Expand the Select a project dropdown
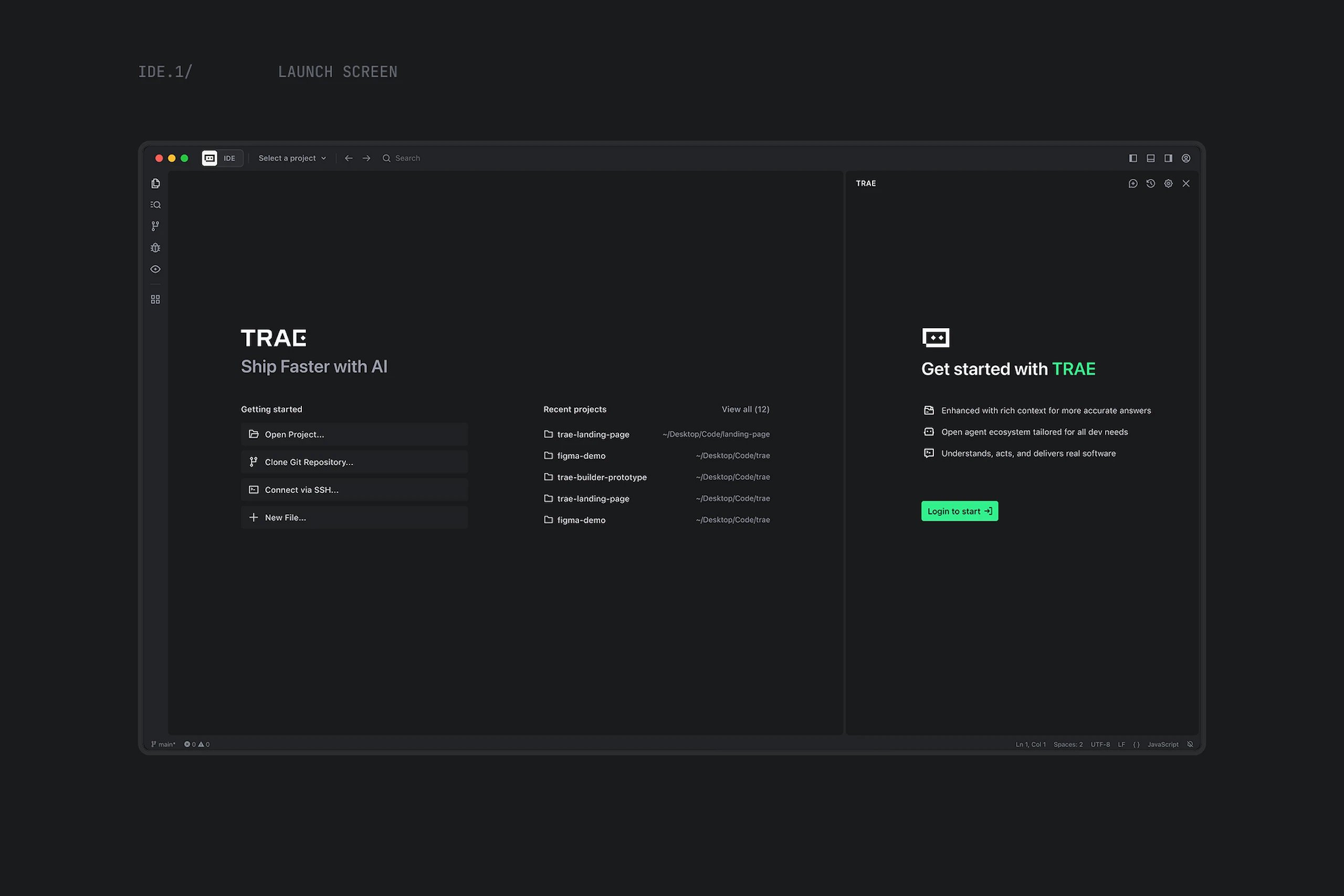 (292, 159)
